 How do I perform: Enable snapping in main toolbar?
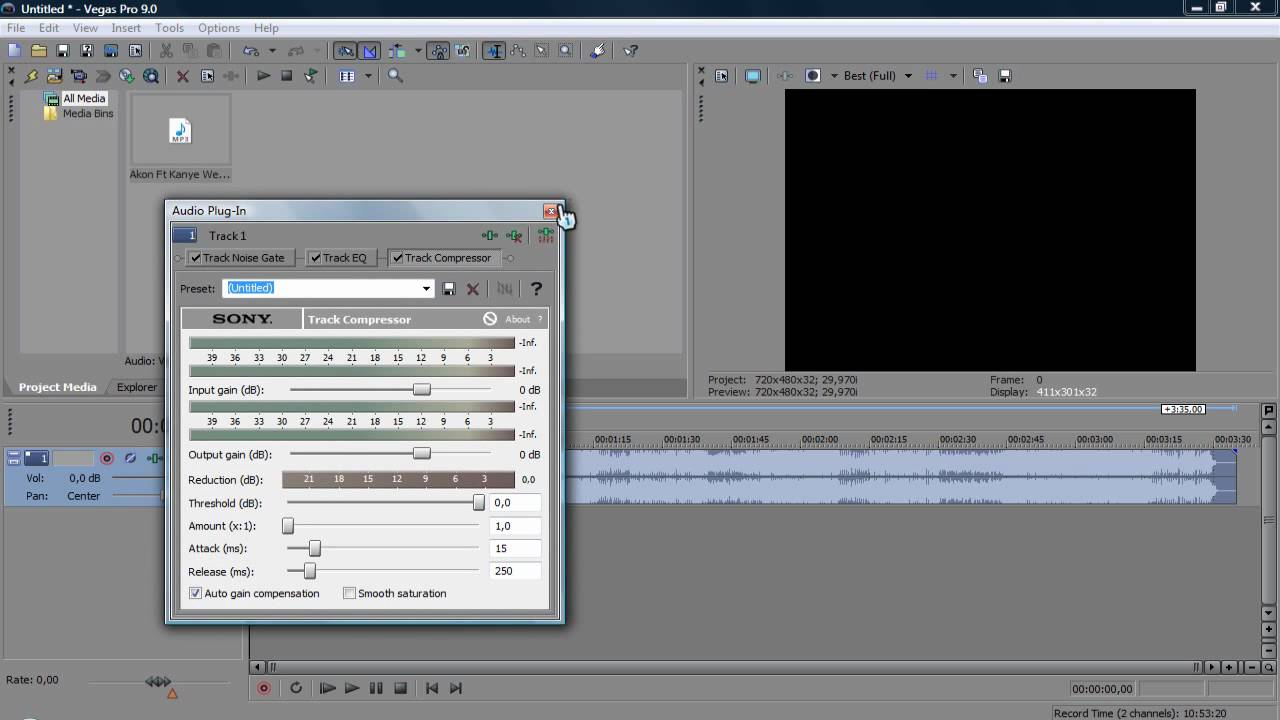(345, 50)
